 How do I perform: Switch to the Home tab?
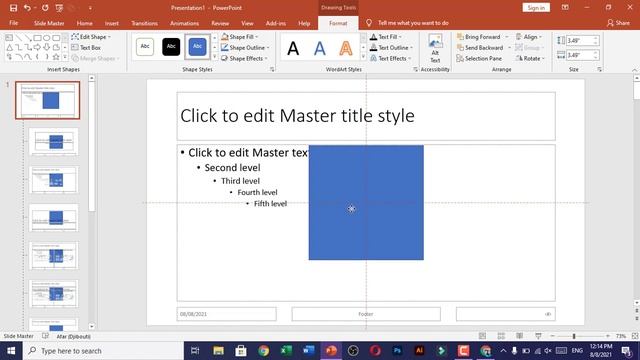point(84,23)
